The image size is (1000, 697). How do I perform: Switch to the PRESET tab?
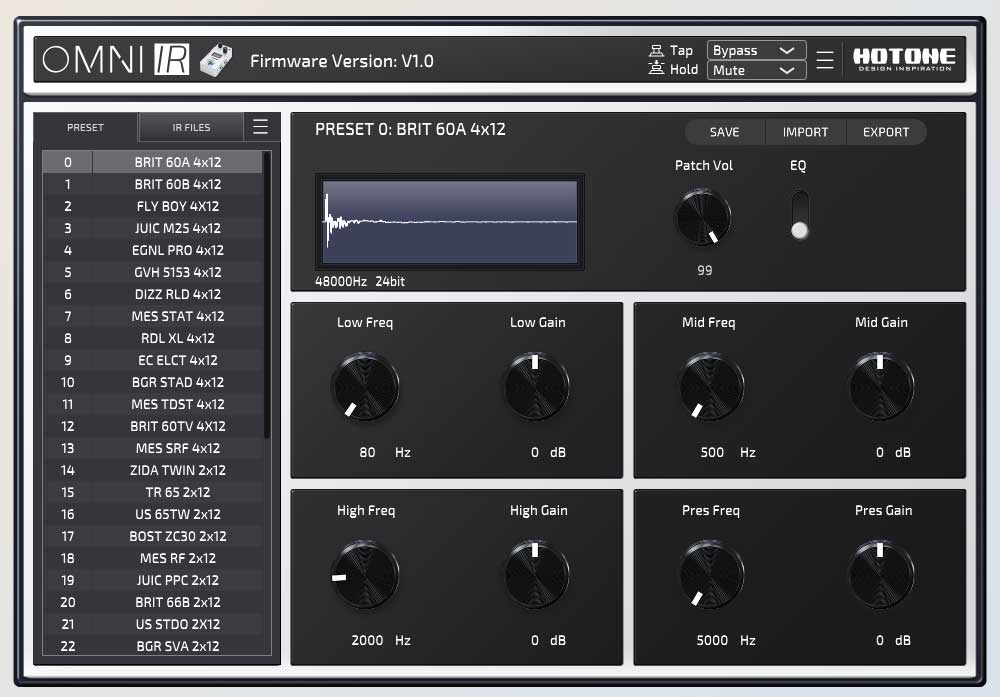[85, 127]
